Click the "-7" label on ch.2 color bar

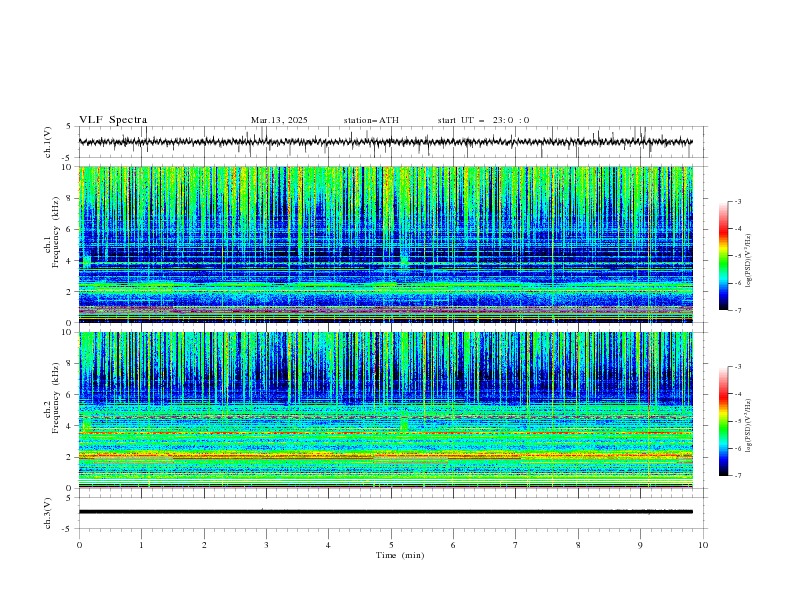pos(738,476)
